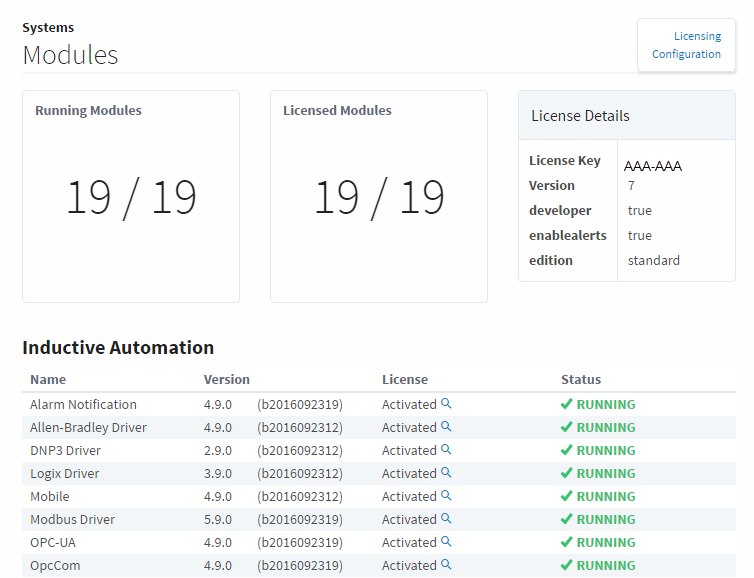Open OpcCom license magnifier icon
The image size is (754, 578).
[447, 565]
